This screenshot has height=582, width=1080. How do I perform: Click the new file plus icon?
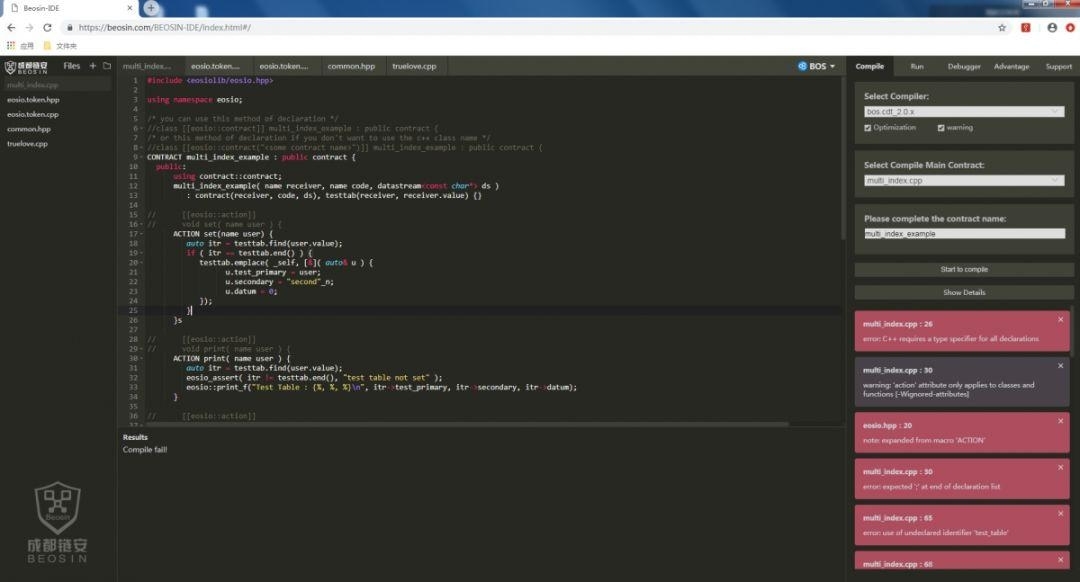tap(92, 66)
